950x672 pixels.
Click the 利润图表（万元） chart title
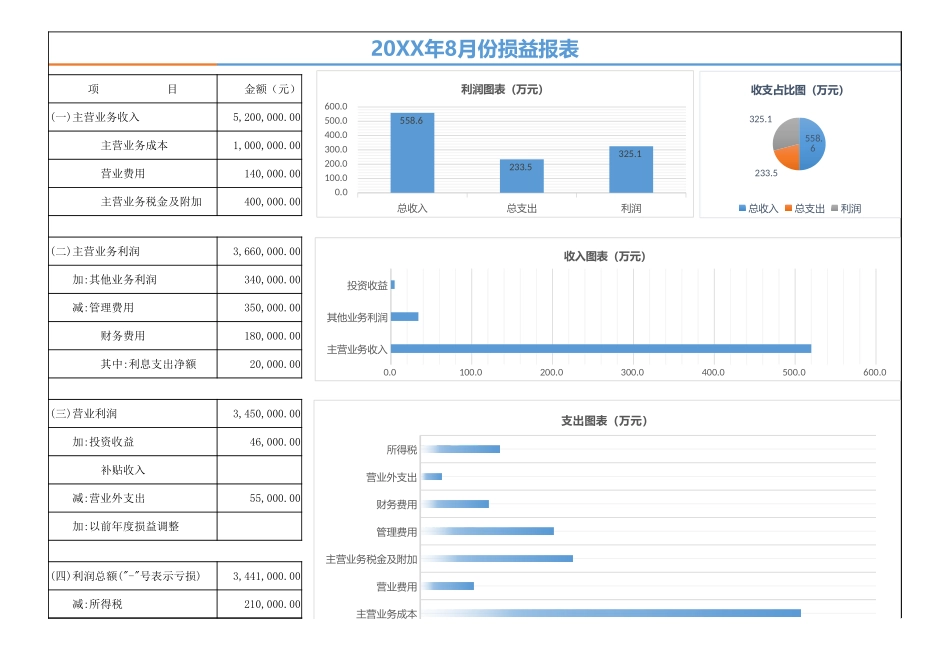click(502, 89)
